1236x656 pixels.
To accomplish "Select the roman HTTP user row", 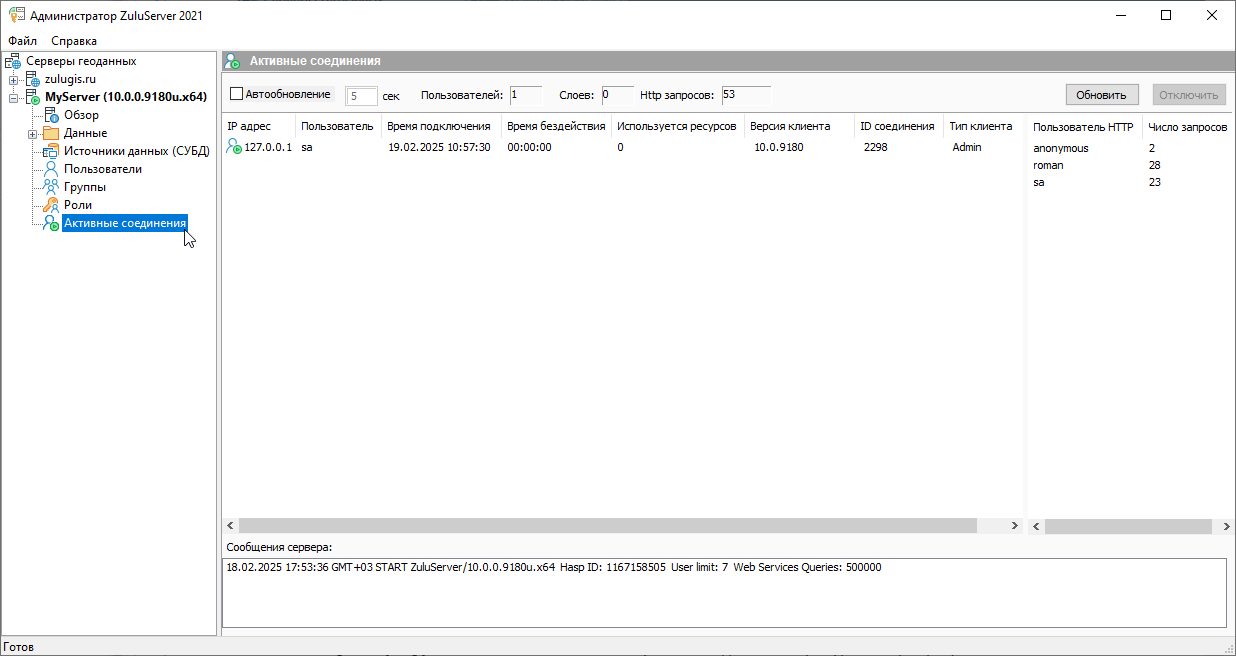I will click(1048, 165).
